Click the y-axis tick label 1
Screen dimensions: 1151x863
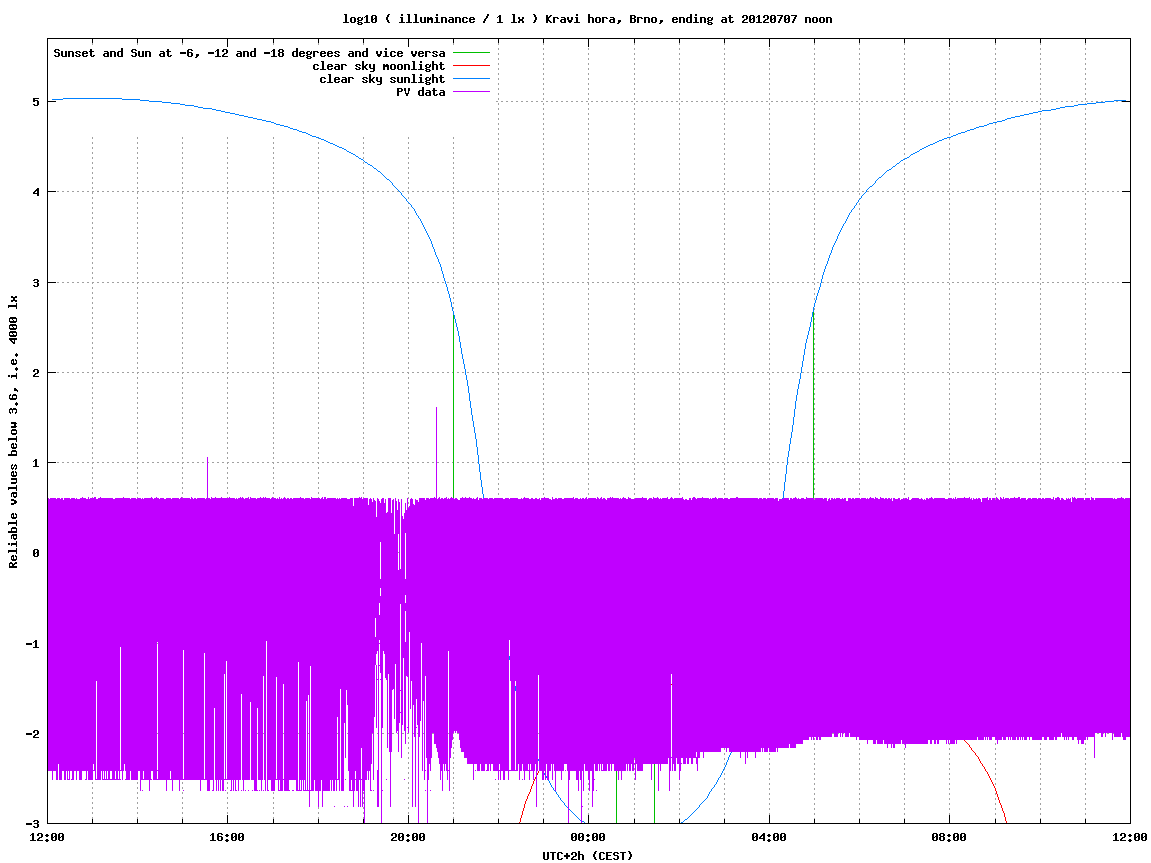tap(35, 463)
